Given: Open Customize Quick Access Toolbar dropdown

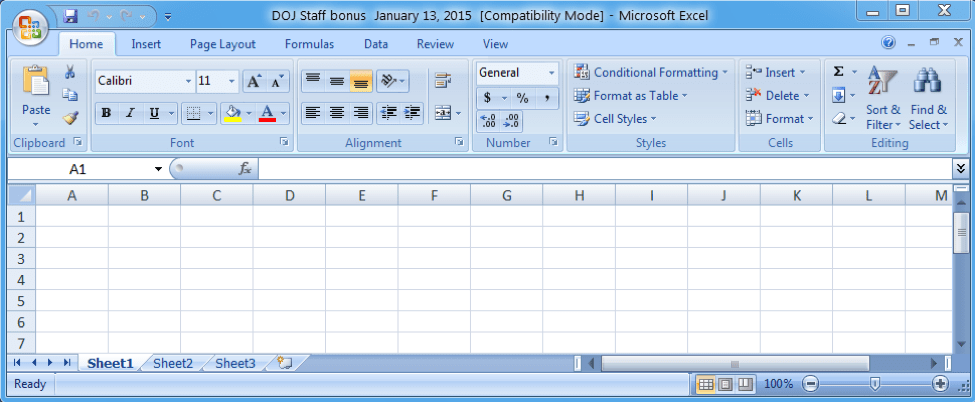Looking at the screenshot, I should 169,16.
